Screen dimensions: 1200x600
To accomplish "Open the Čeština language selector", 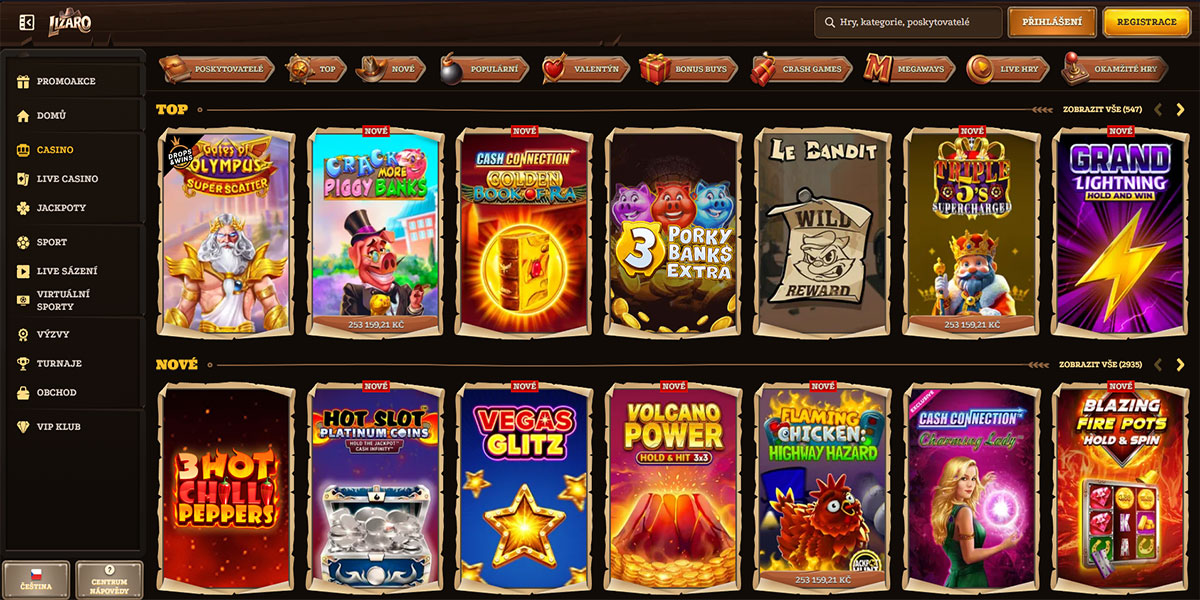I will coord(36,579).
